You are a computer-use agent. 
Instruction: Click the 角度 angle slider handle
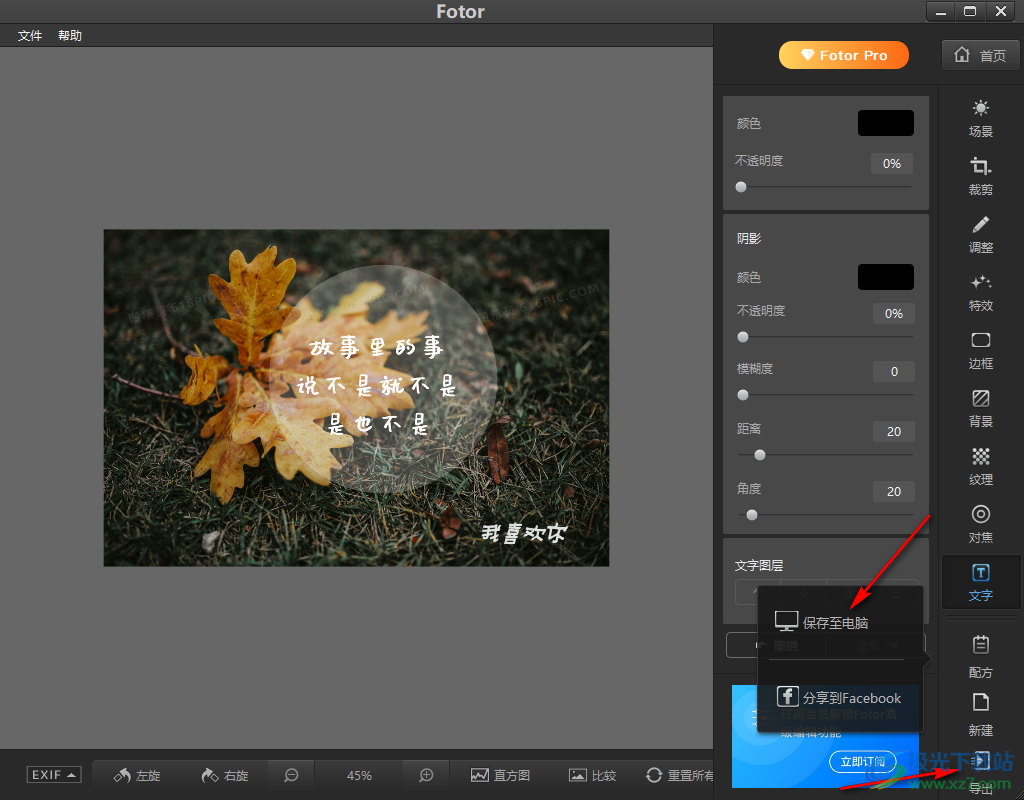pyautogui.click(x=752, y=515)
